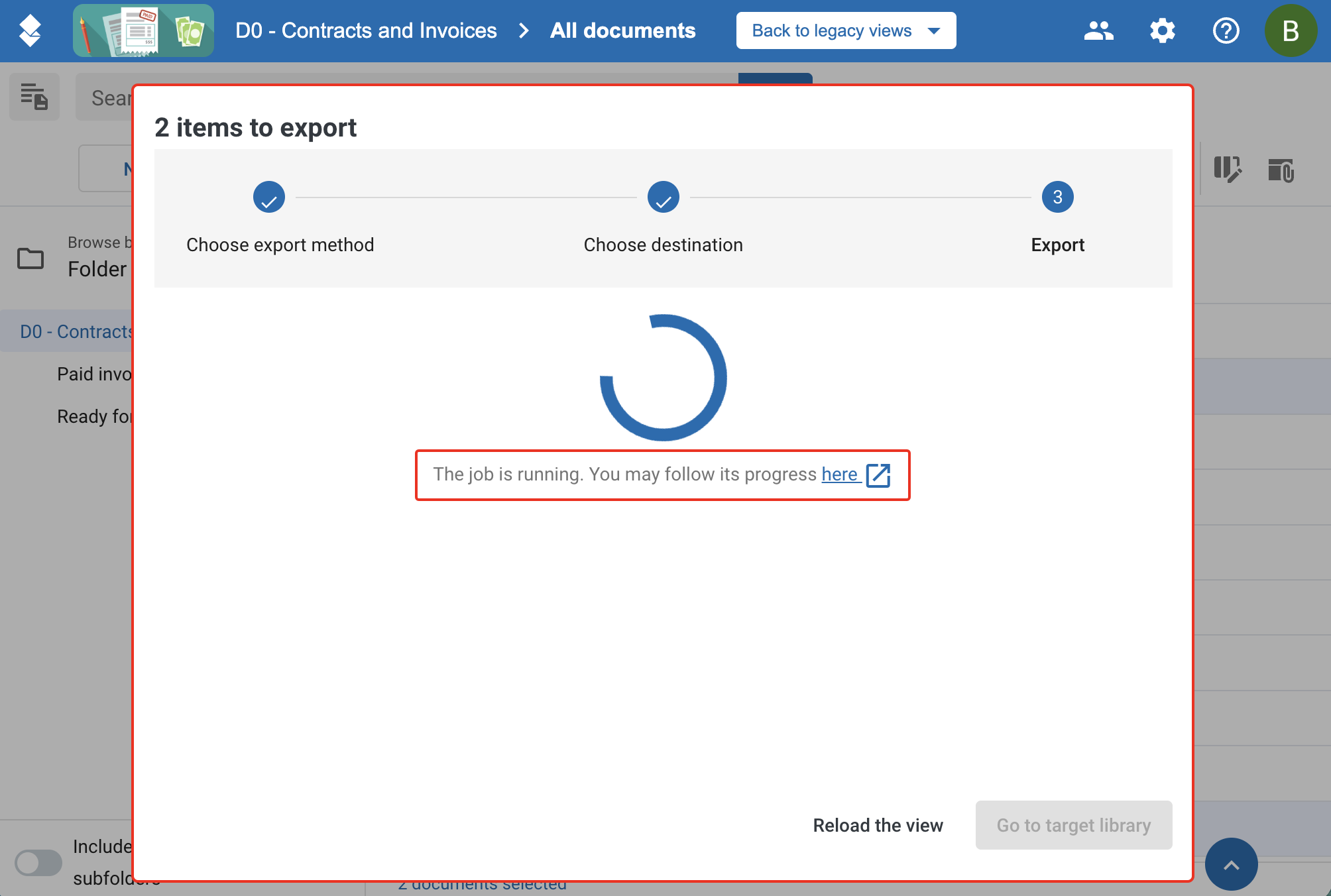Image resolution: width=1331 pixels, height=896 pixels.
Task: Click Go to target library button
Action: [x=1074, y=825]
